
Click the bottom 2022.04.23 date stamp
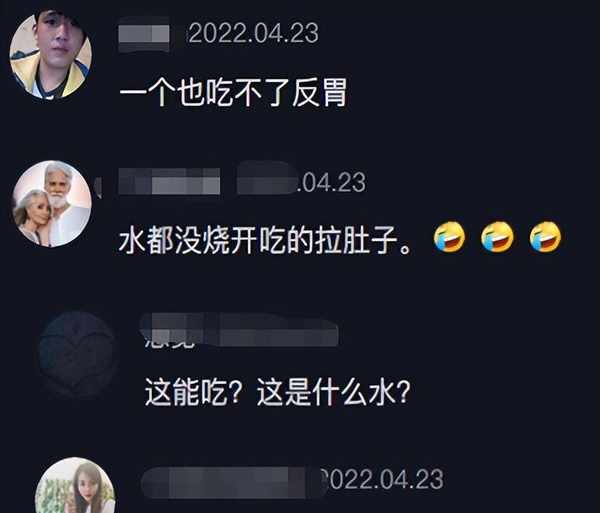[x=382, y=479]
